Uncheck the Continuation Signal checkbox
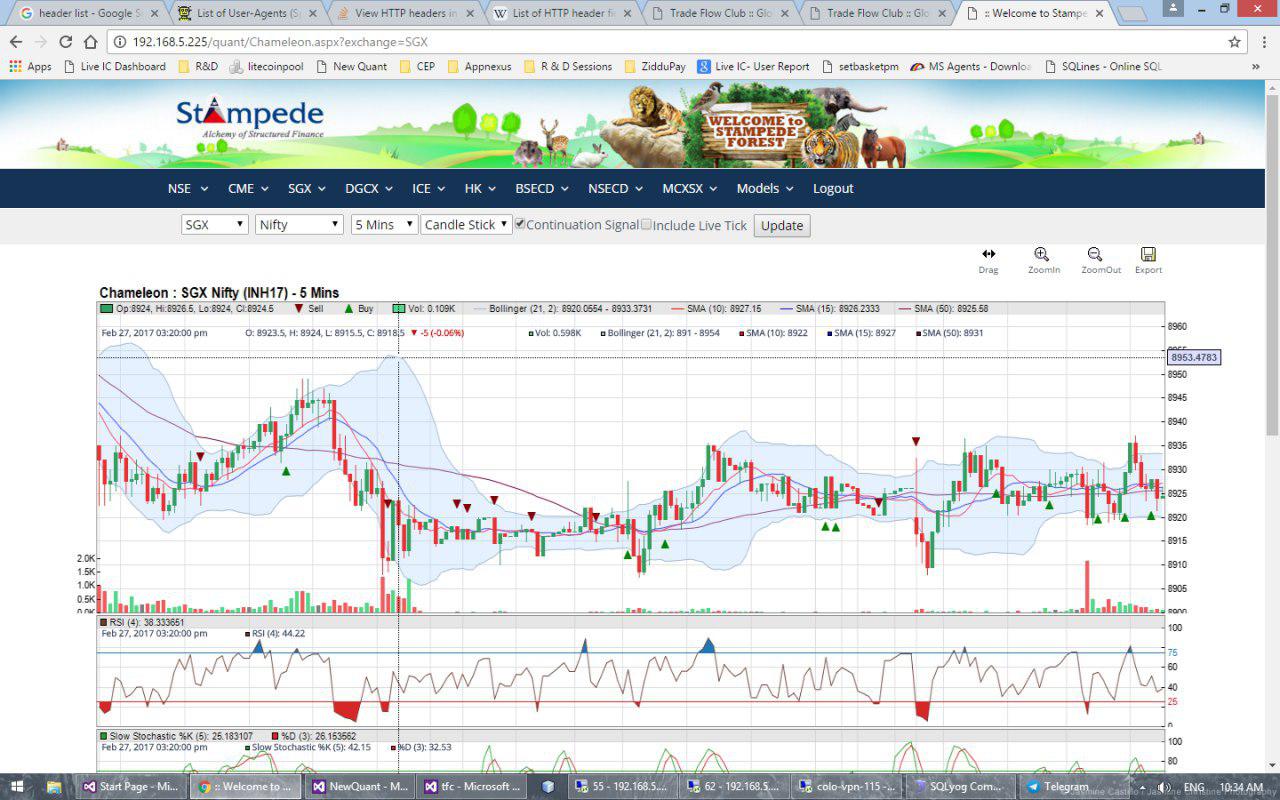 (x=520, y=224)
